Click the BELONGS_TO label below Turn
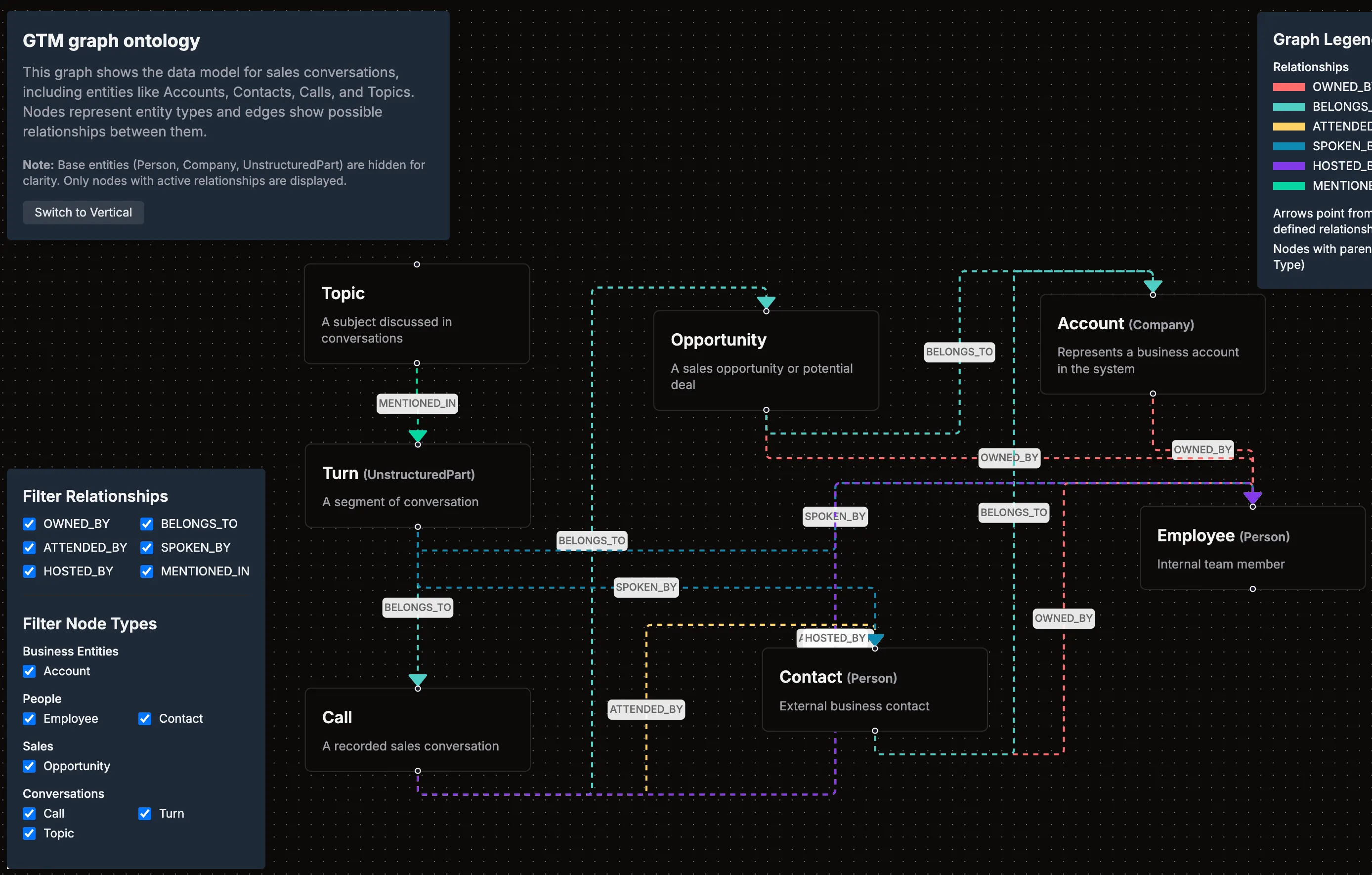 point(418,607)
